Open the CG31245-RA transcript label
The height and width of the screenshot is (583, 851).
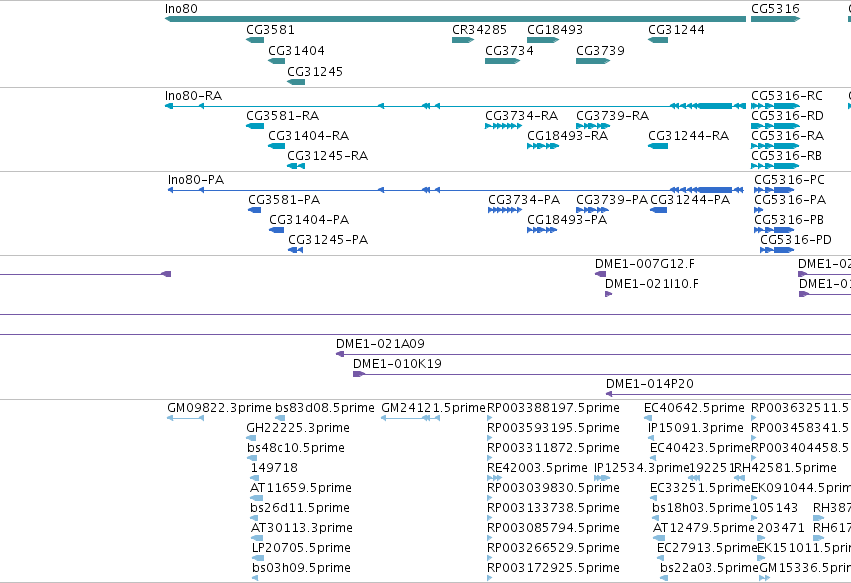327,156
